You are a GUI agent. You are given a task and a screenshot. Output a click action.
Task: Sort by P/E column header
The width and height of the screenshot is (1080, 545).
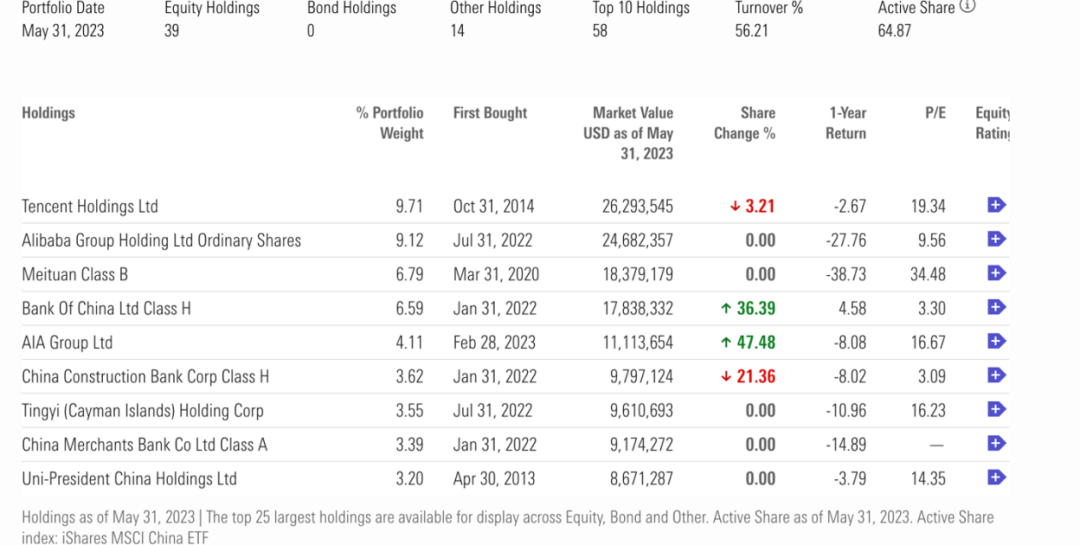935,113
